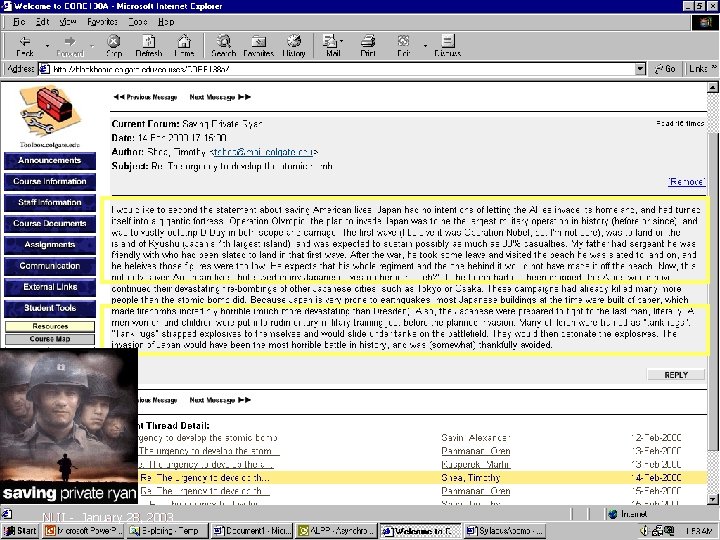The image size is (720, 540).
Task: Open the Search pane
Action: [x=224, y=46]
